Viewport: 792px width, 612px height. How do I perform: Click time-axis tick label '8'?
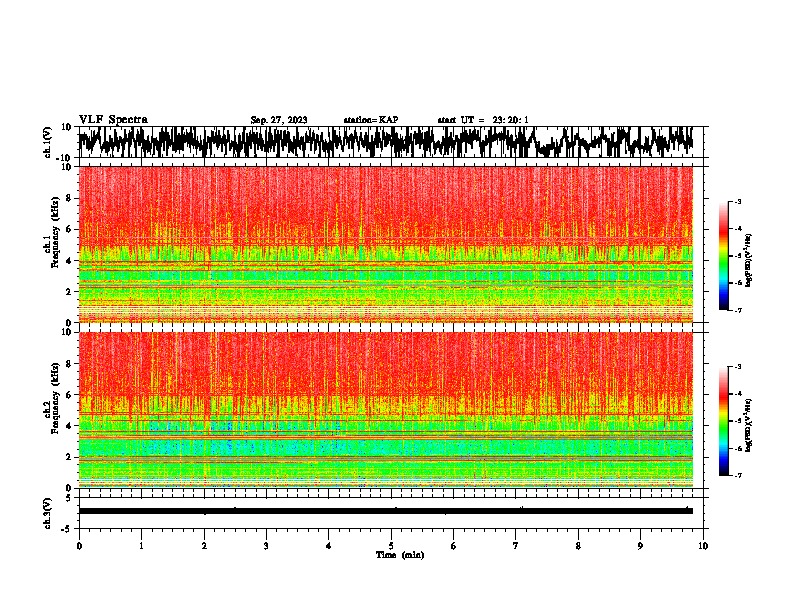click(x=578, y=545)
